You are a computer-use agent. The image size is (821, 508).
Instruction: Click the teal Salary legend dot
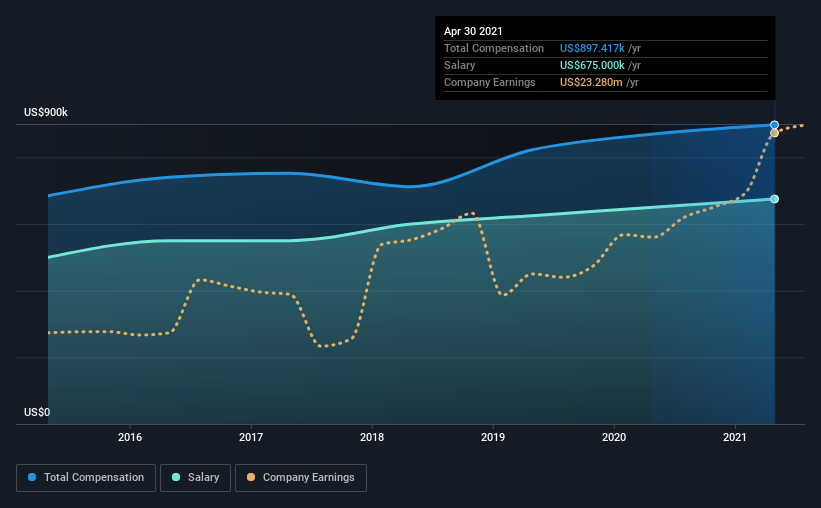(x=176, y=477)
